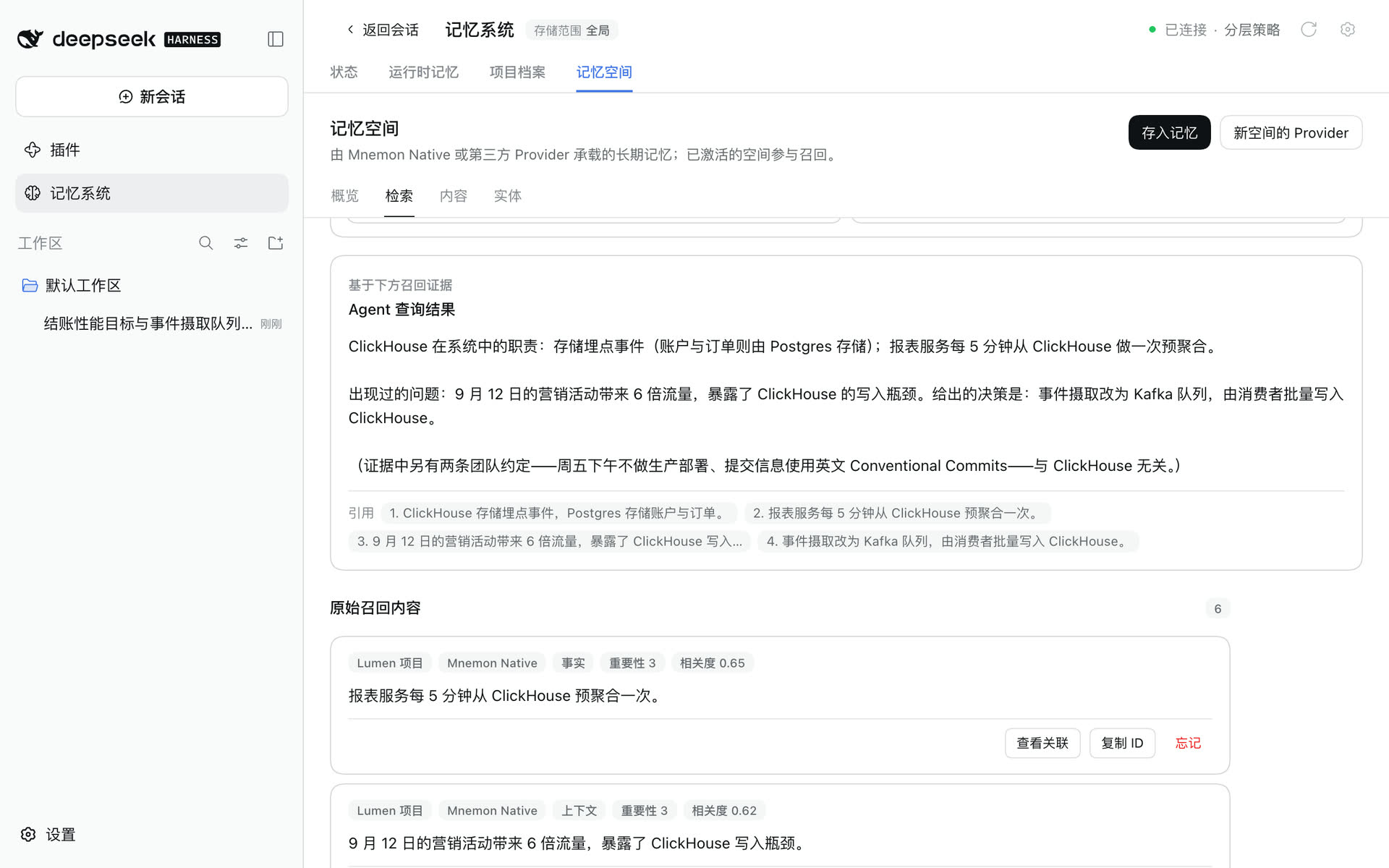Click the 相关度 0.65 tag
The height and width of the screenshot is (868, 1389).
712,663
